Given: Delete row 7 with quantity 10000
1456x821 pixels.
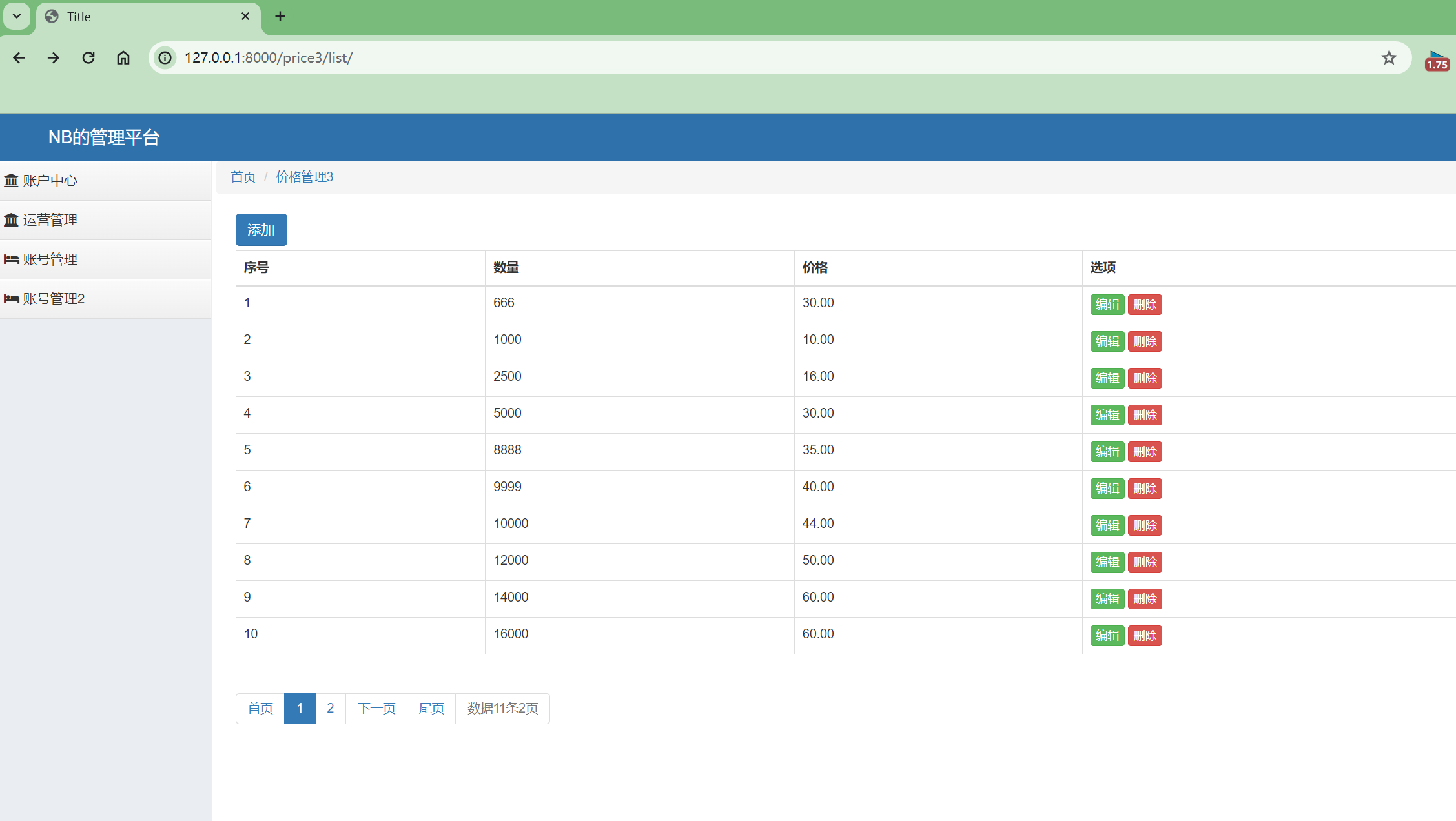Looking at the screenshot, I should (1145, 525).
